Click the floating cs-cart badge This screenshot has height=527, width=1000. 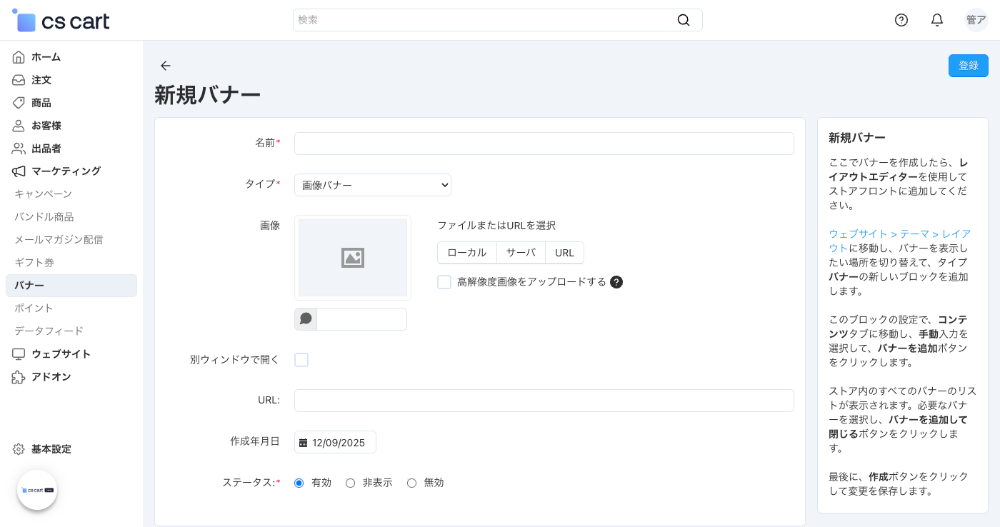click(37, 490)
